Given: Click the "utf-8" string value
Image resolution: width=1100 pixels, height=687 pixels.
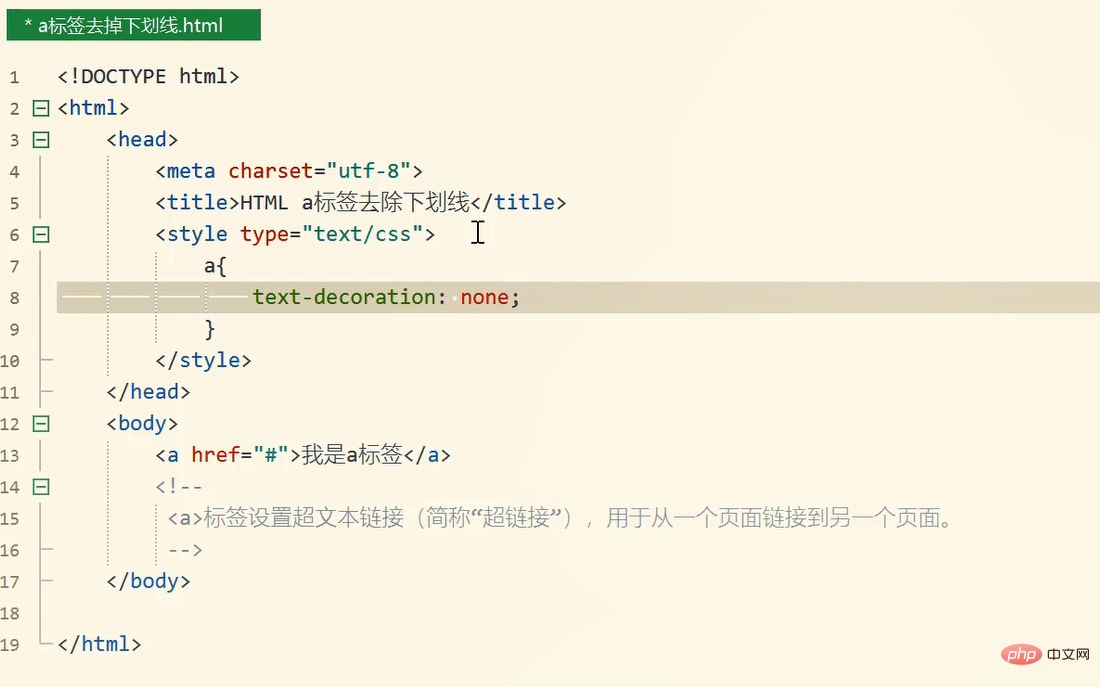Looking at the screenshot, I should click(368, 171).
